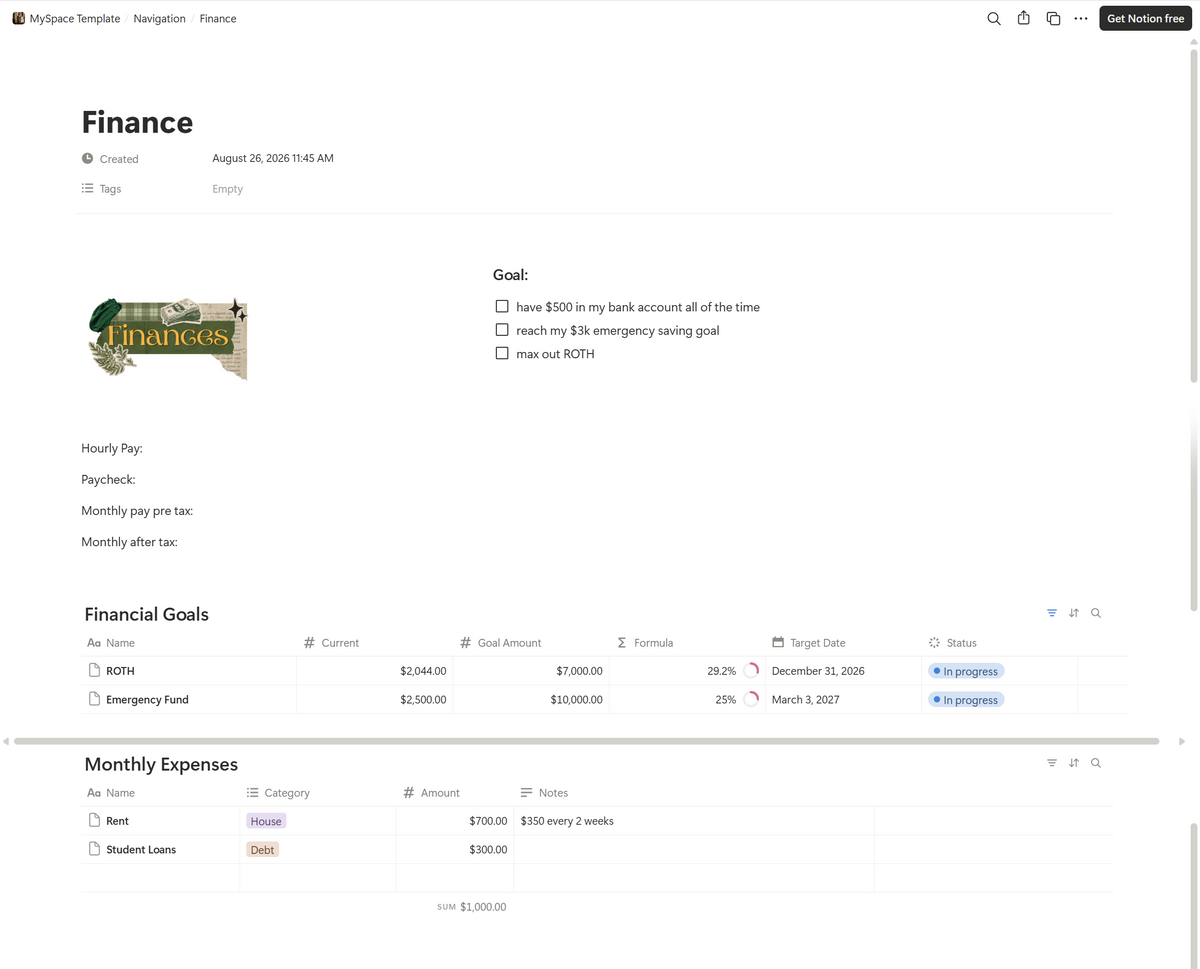Click the Emergency Fund 25% progress ring
1200x969 pixels.
point(751,700)
